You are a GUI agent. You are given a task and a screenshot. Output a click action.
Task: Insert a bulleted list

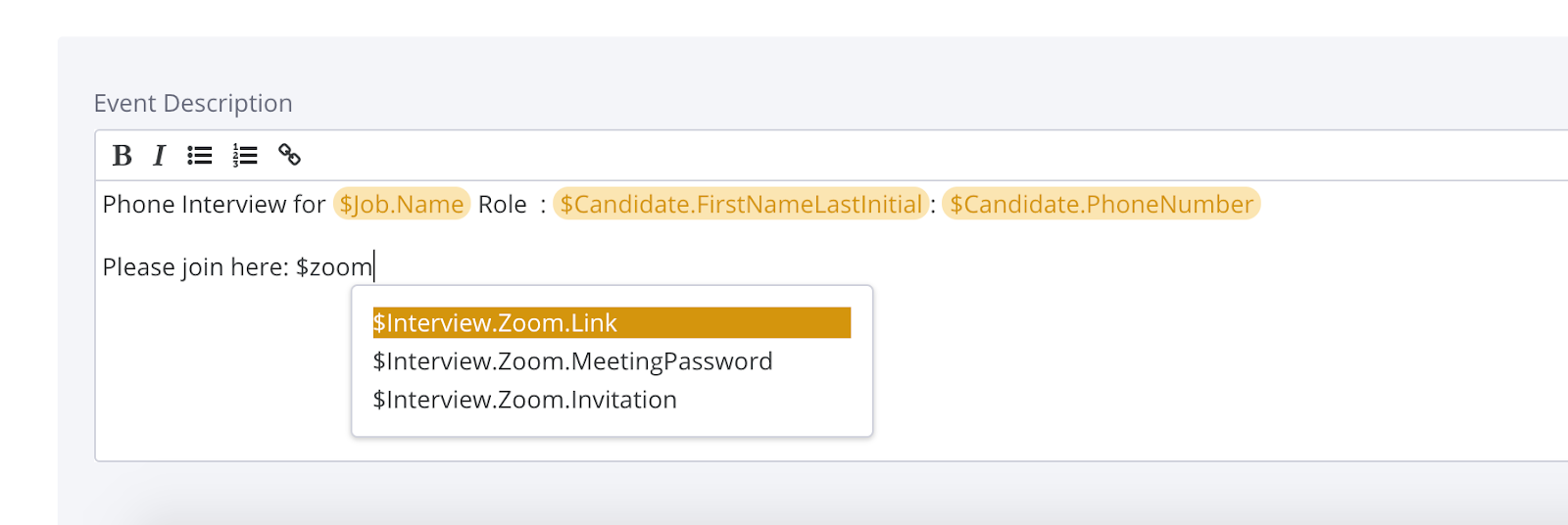pyautogui.click(x=200, y=156)
